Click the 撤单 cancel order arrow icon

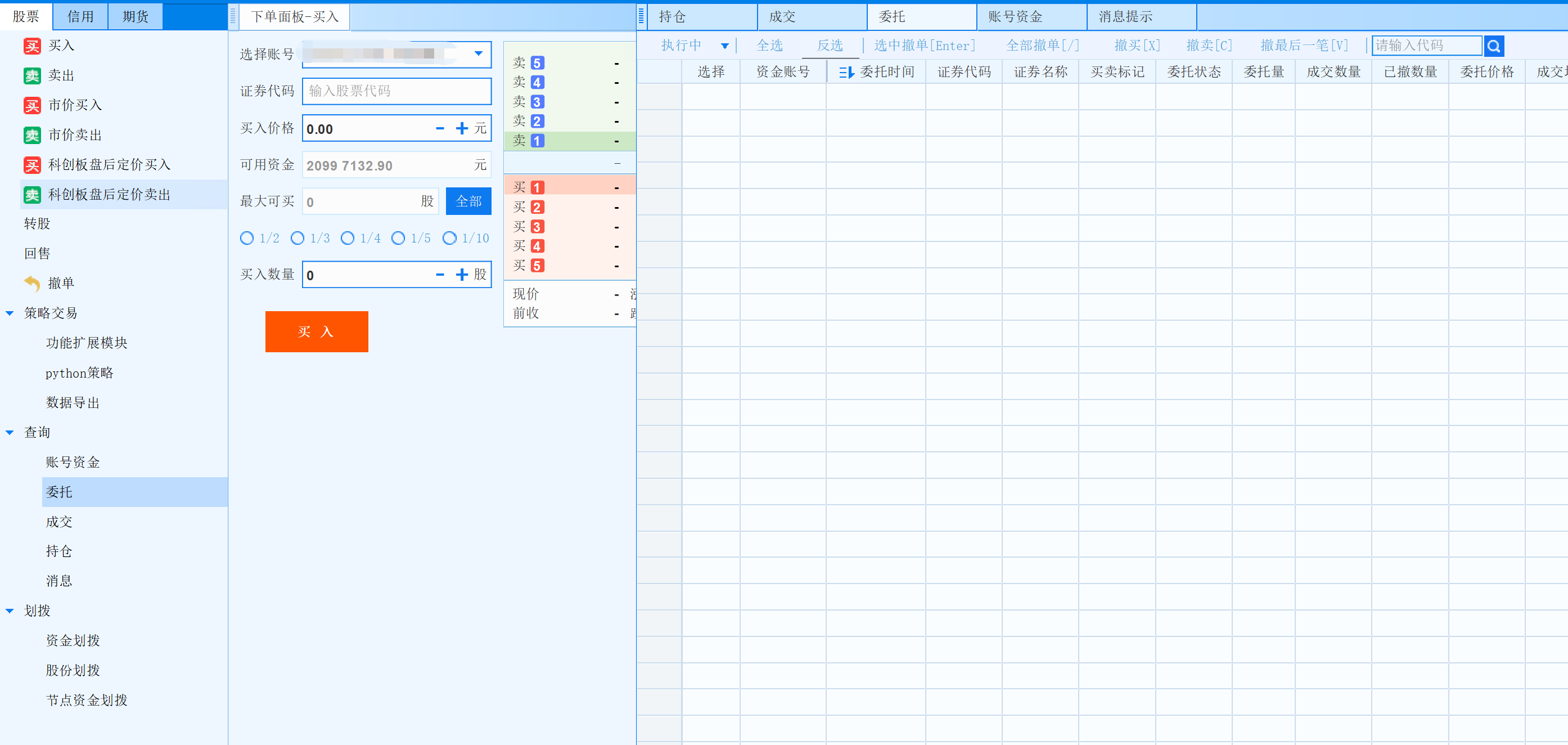coord(32,283)
